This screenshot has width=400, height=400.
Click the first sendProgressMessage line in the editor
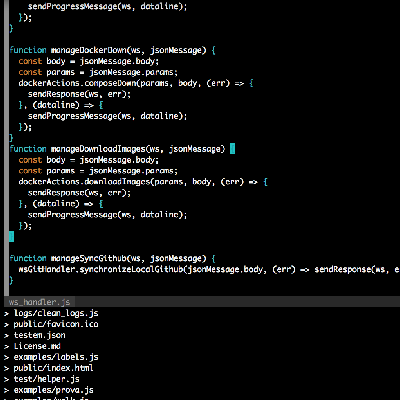pyautogui.click(x=107, y=6)
